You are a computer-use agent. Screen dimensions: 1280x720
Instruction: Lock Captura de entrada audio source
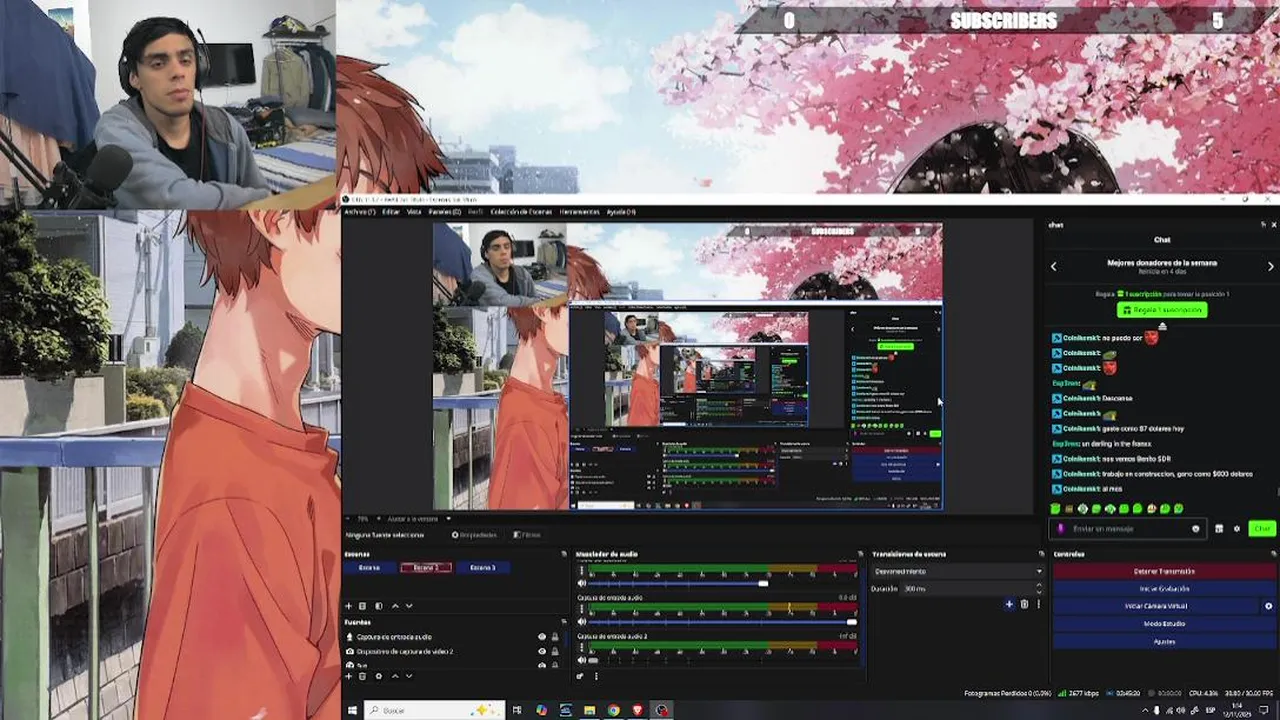(555, 637)
